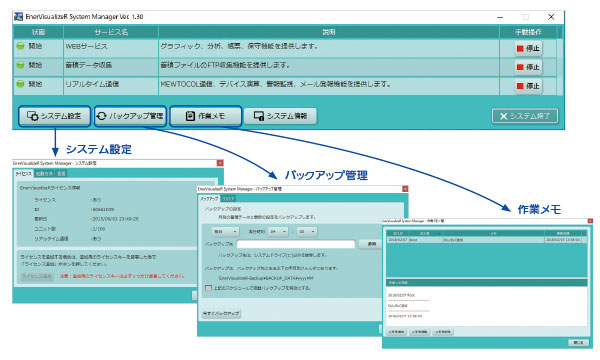Click 閉じる button in 作業メモ window
This screenshot has width=600, height=360.
578,342
